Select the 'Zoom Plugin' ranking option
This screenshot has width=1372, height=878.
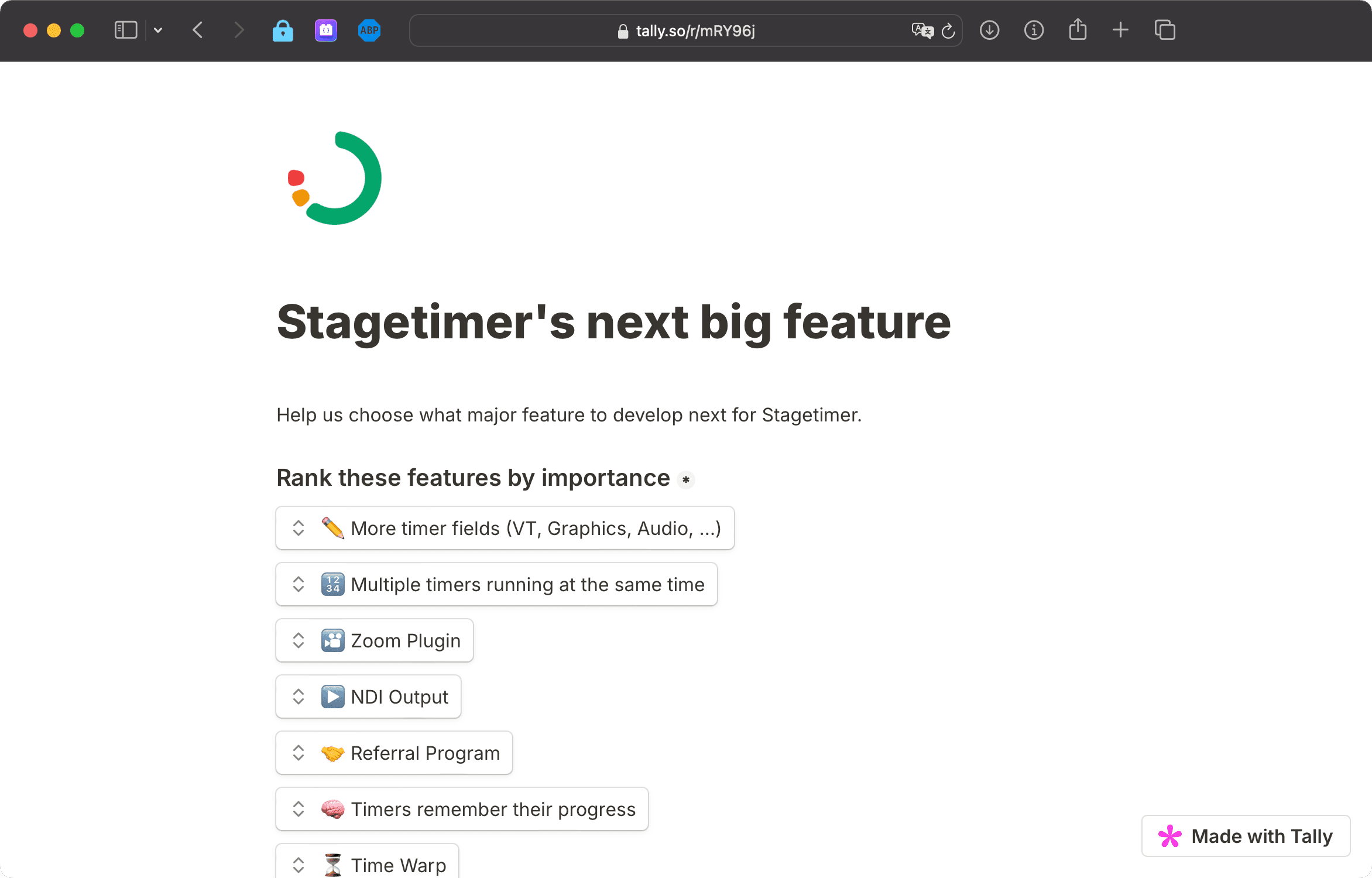point(375,640)
